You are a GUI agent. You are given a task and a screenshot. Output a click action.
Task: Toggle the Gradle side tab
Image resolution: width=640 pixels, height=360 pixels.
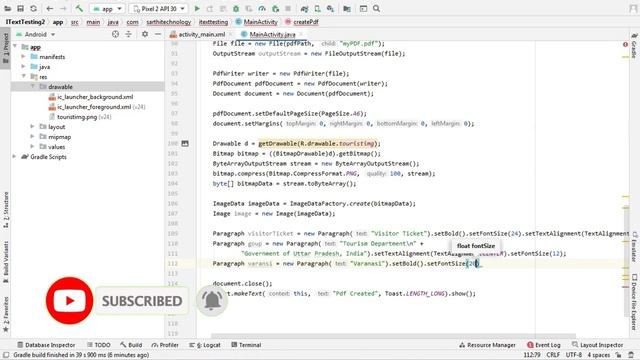[634, 46]
